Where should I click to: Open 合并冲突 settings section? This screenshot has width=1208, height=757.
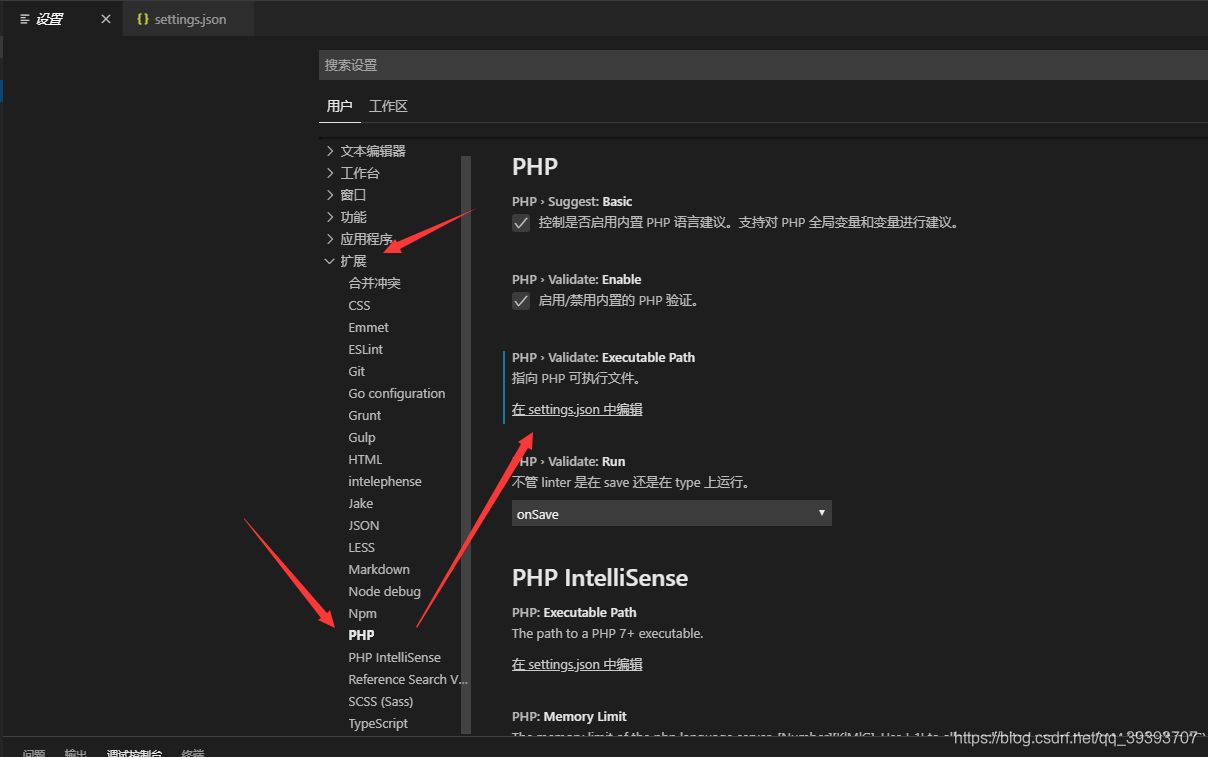pos(374,283)
